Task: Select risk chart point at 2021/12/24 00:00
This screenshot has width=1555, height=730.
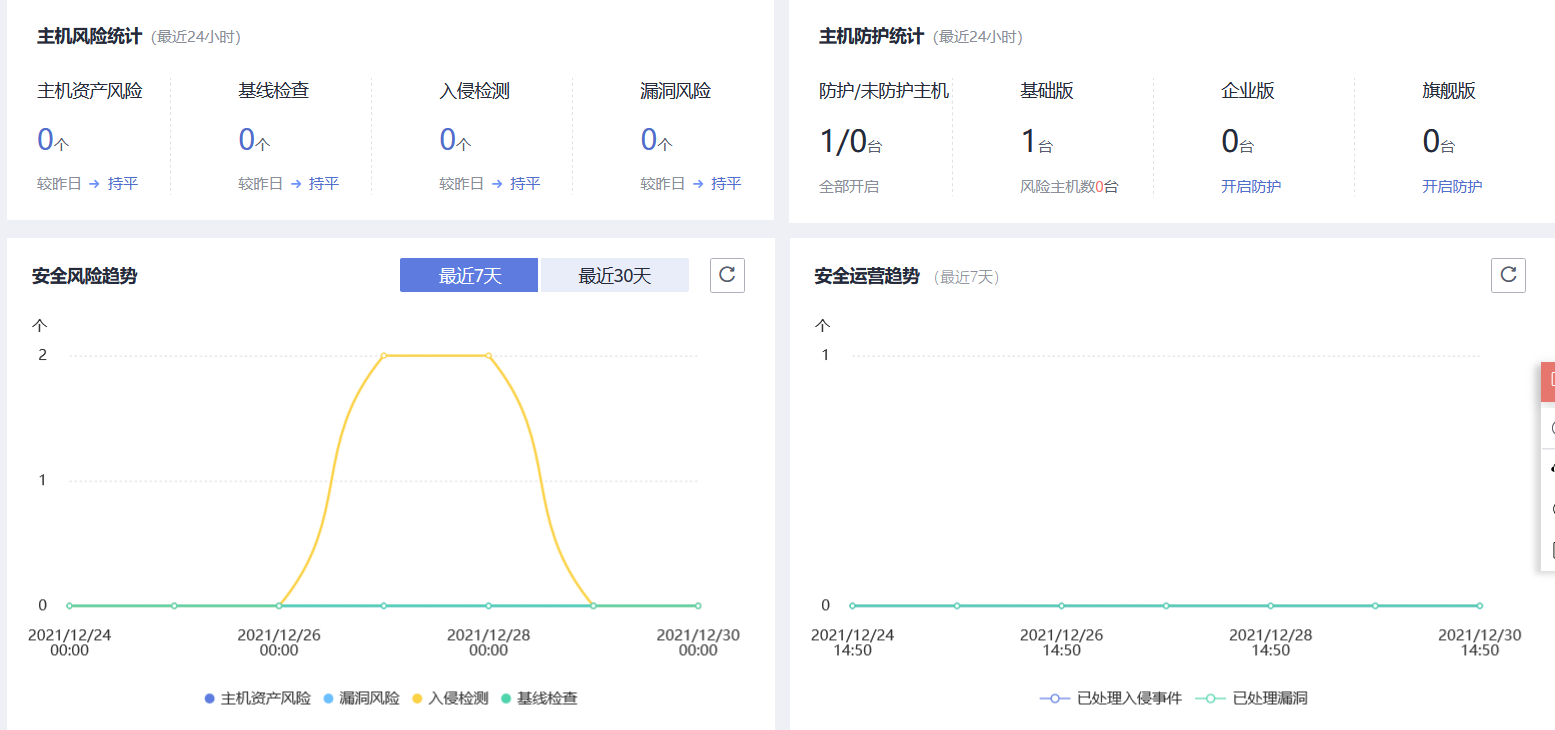Action: click(x=69, y=605)
